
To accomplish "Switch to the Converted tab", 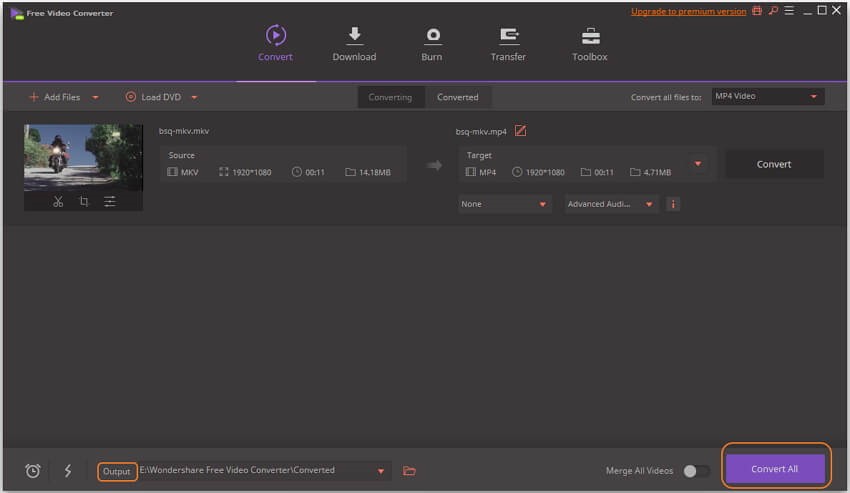I will [458, 97].
